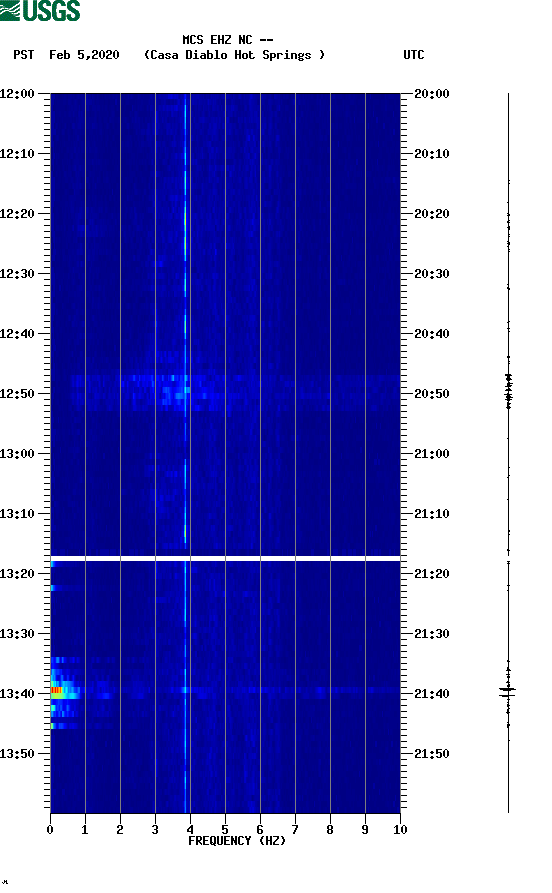This screenshot has width=552, height=893.
Task: Click the 13:10 PST time label
Action: pos(17,514)
